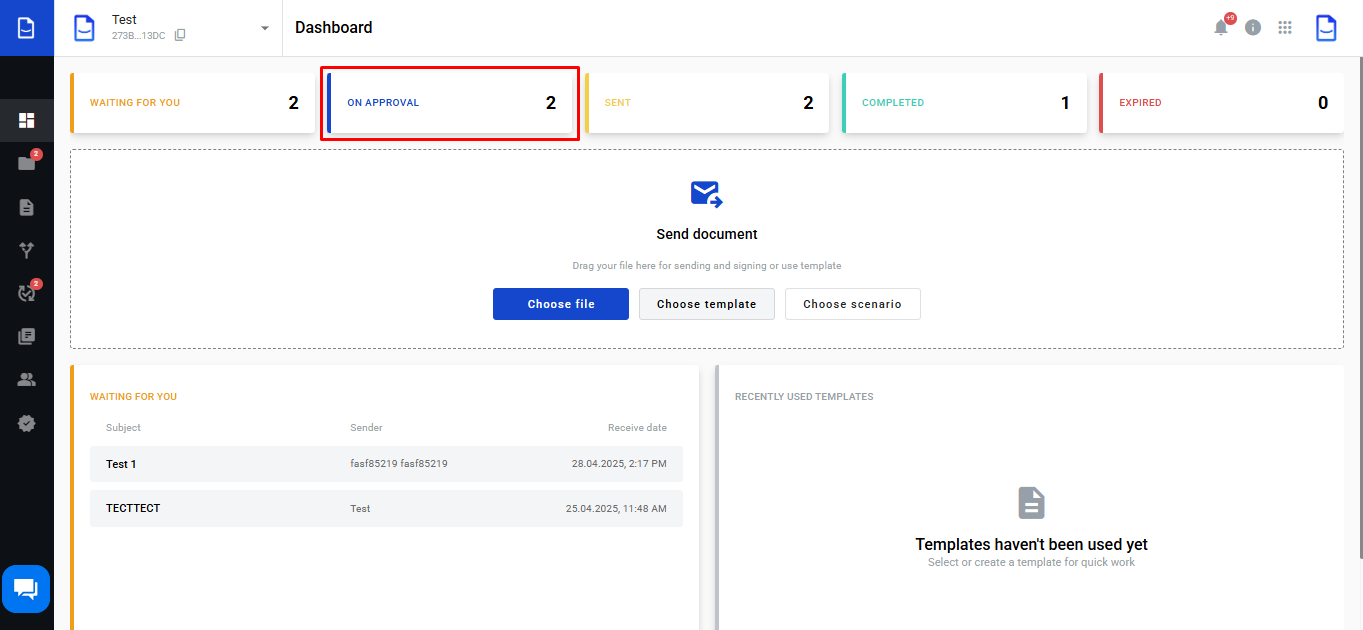The image size is (1363, 630).
Task: Click the Choose file button
Action: click(x=561, y=304)
